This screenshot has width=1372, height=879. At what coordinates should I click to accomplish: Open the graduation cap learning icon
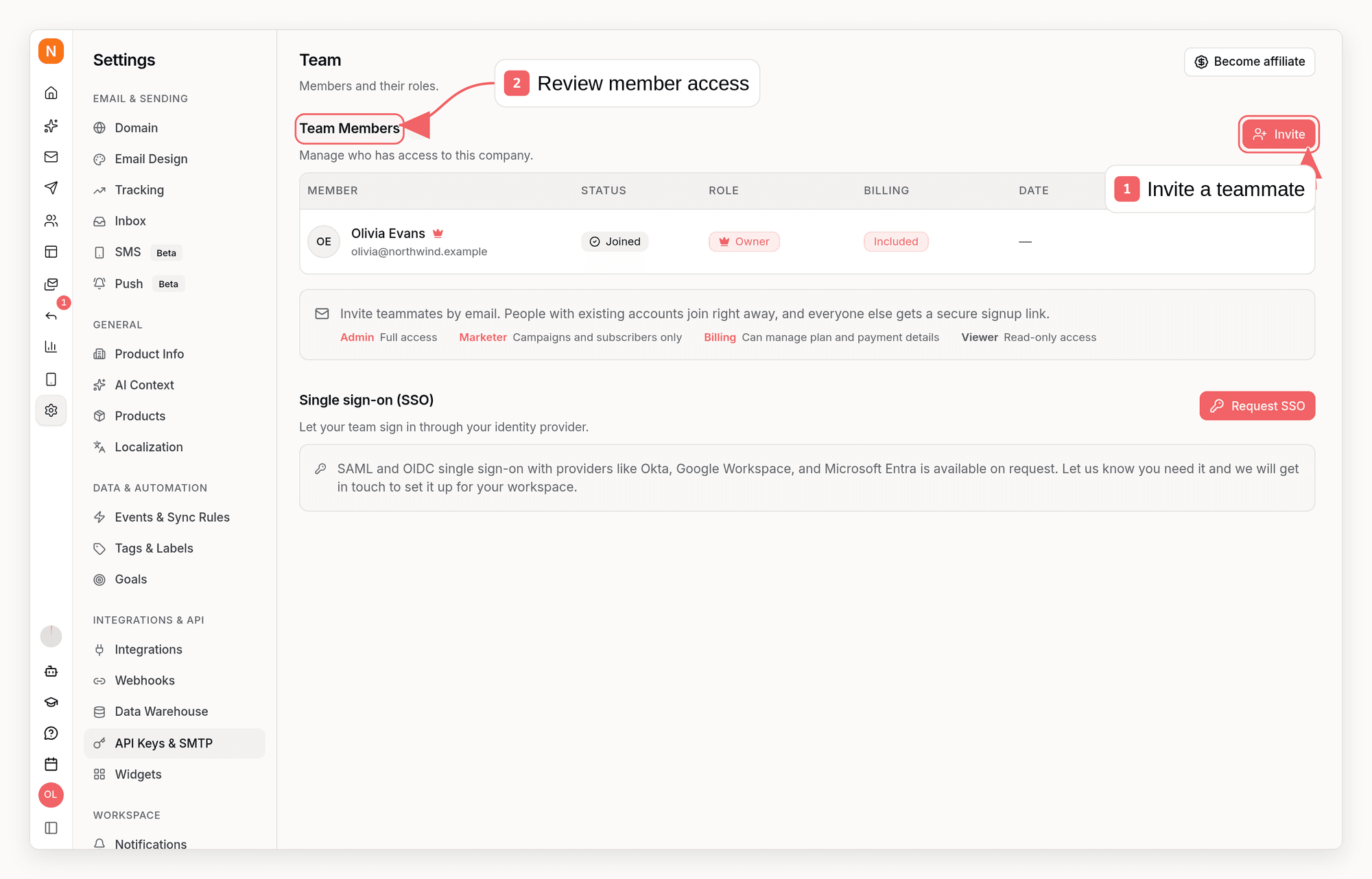coord(51,702)
